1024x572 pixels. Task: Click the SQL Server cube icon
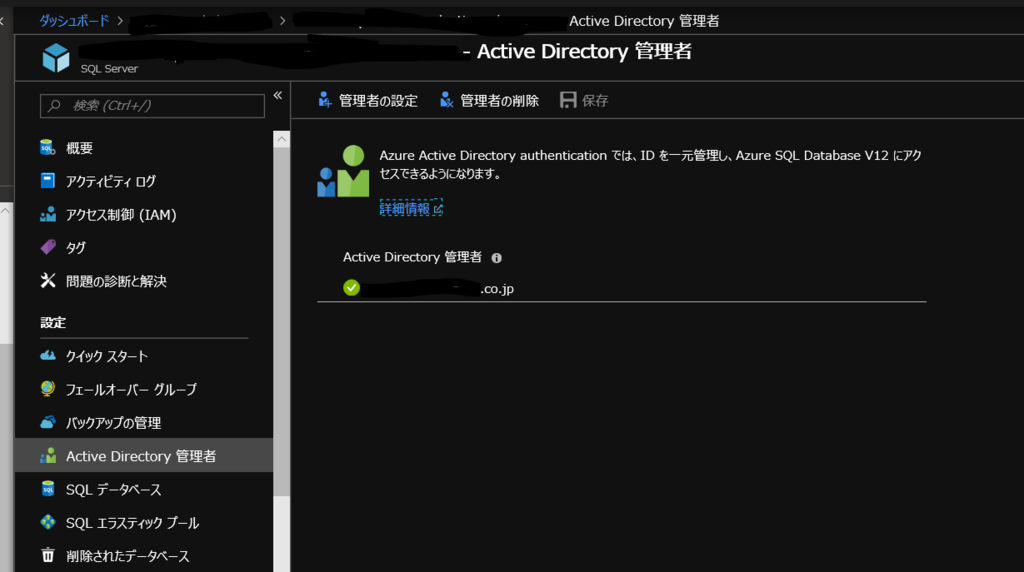[x=56, y=57]
